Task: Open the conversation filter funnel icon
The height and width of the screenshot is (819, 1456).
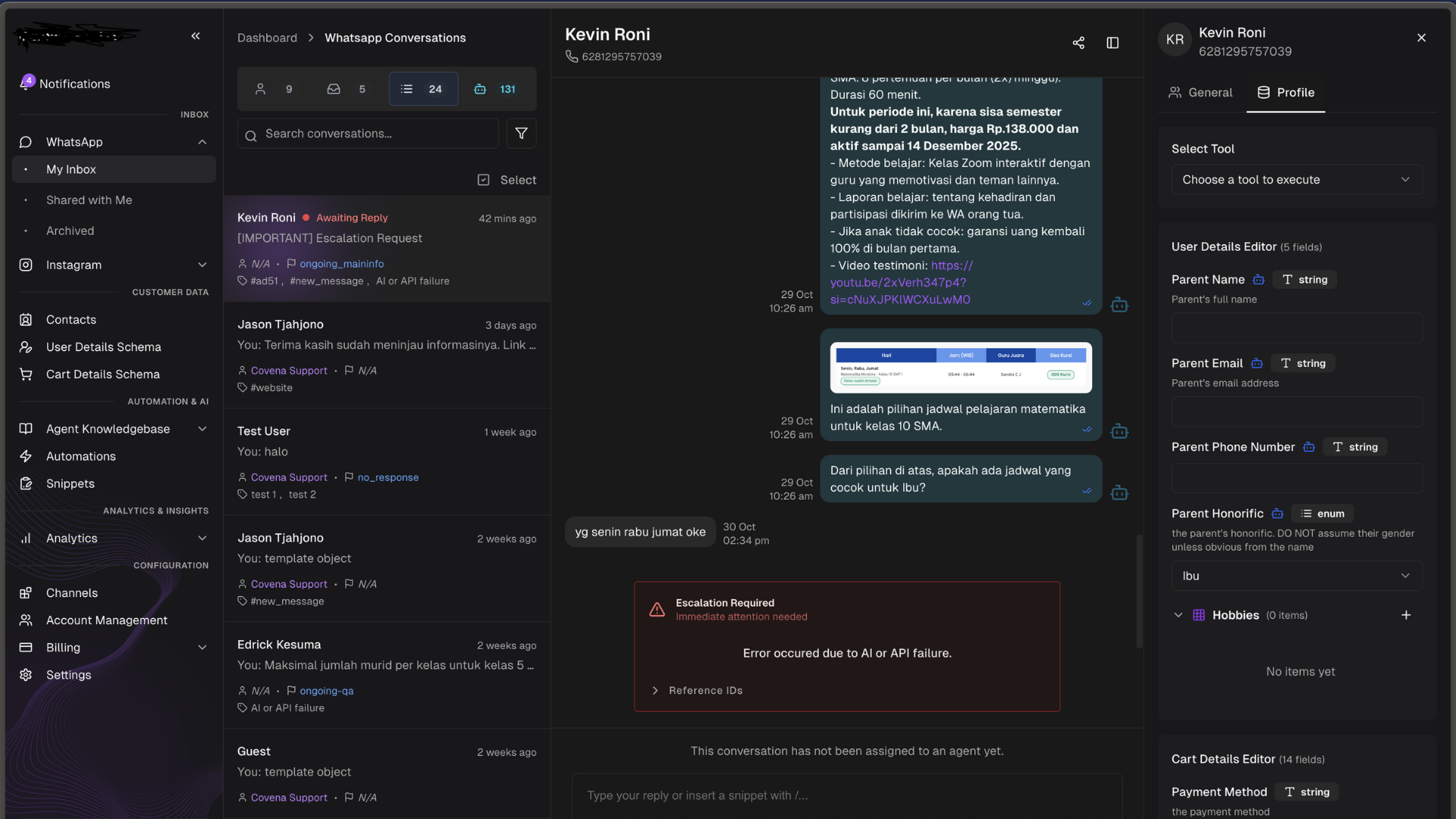Action: coord(522,133)
